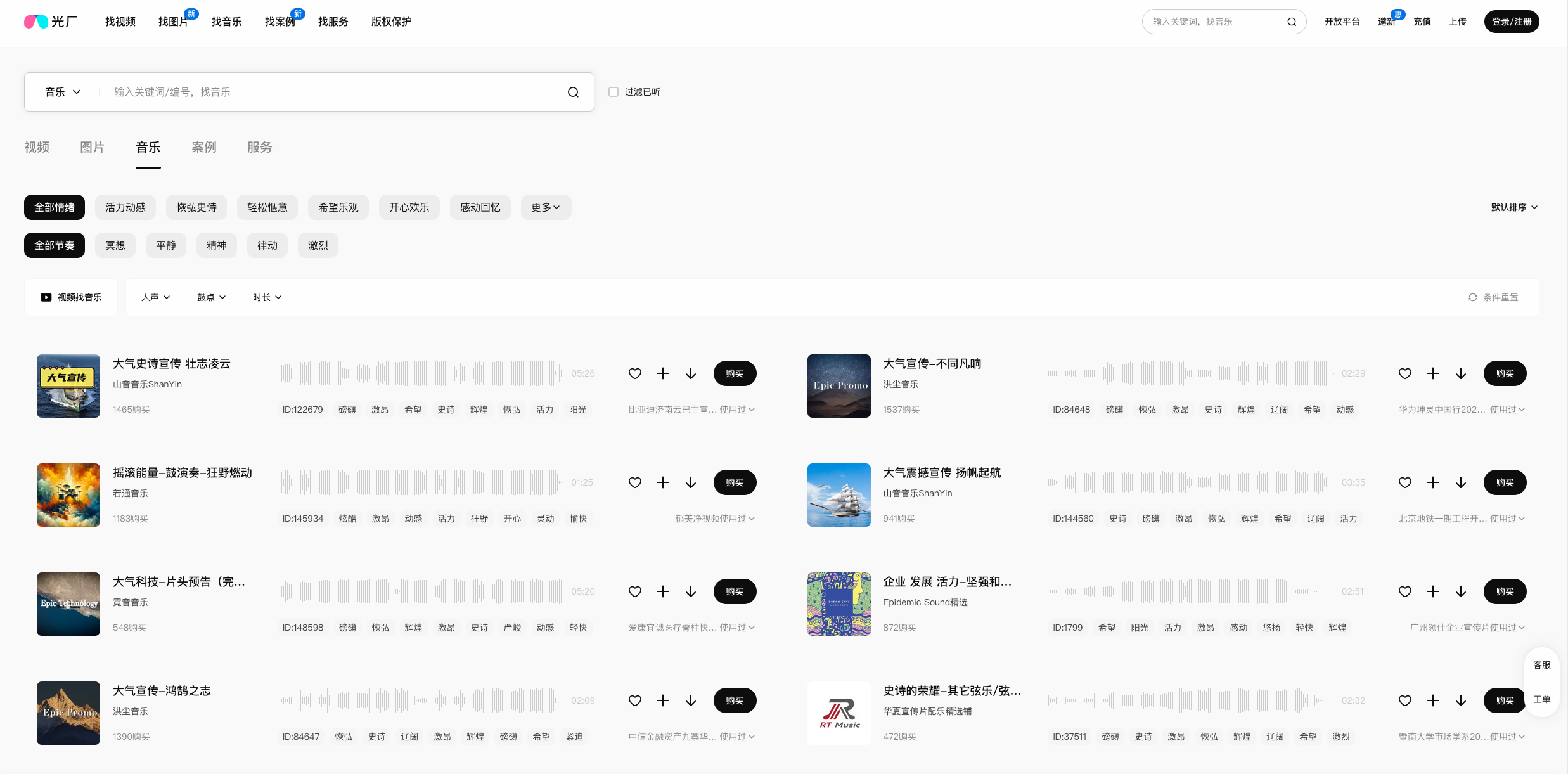The height and width of the screenshot is (774, 1568).
Task: Open the 默认排序 sort dropdown
Action: point(1513,207)
